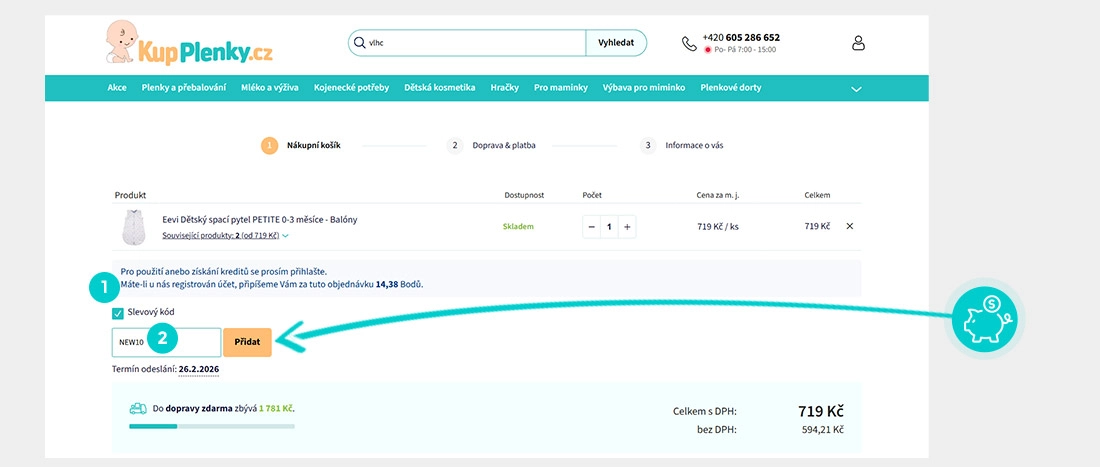Open the user account icon
The image size is (1100, 467).
[858, 43]
